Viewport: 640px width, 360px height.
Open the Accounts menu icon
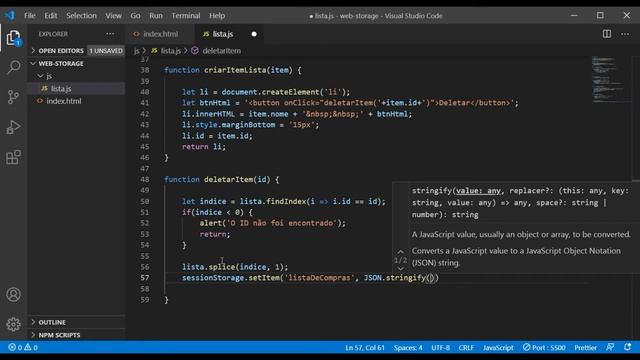tap(13, 294)
